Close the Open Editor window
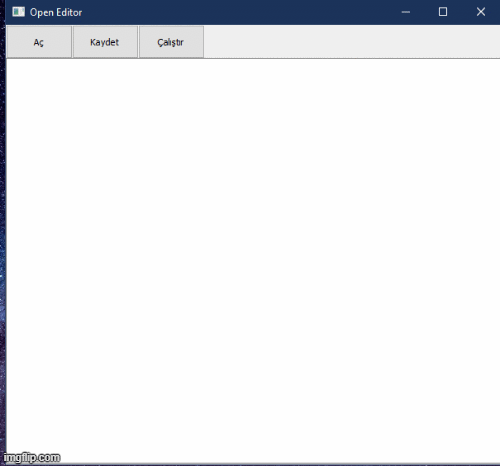The width and height of the screenshot is (500, 466). click(481, 12)
